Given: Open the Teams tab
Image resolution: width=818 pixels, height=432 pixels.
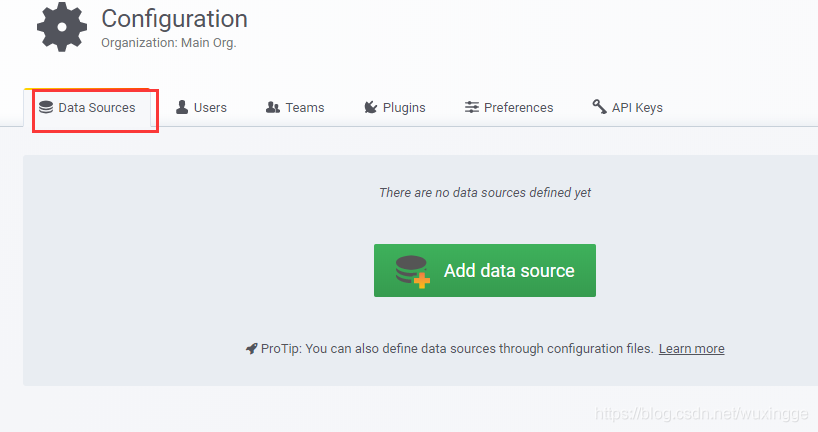Looking at the screenshot, I should (x=305, y=107).
